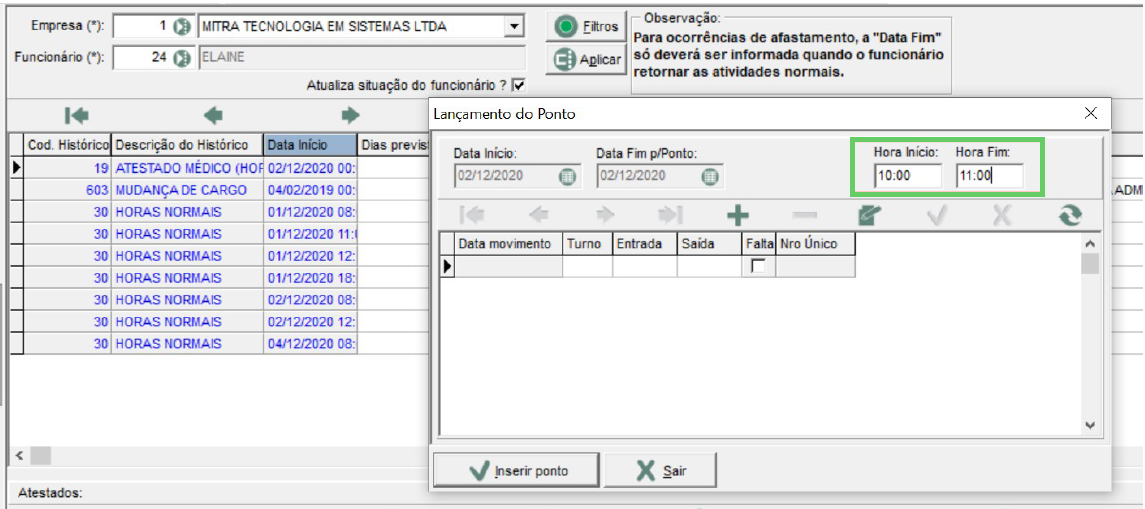Delete ponto record with minus icon
The width and height of the screenshot is (1145, 509).
[805, 215]
